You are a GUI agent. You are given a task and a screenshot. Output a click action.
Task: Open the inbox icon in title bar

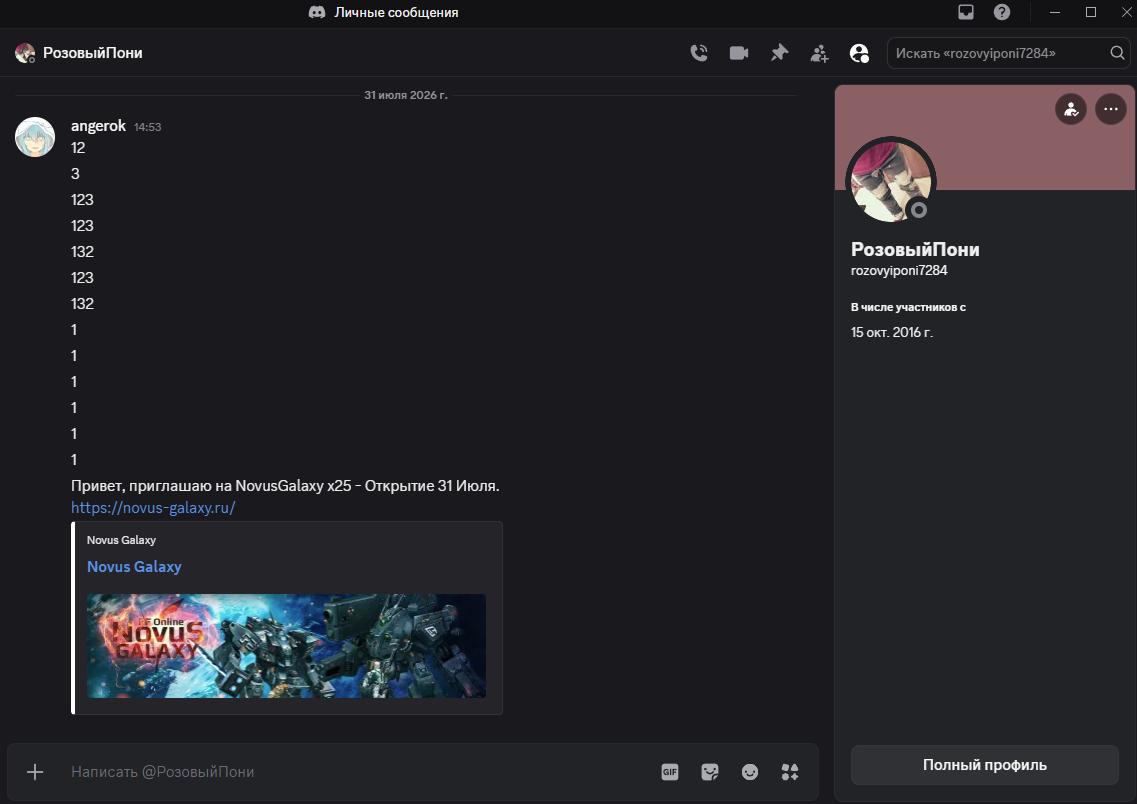point(966,12)
